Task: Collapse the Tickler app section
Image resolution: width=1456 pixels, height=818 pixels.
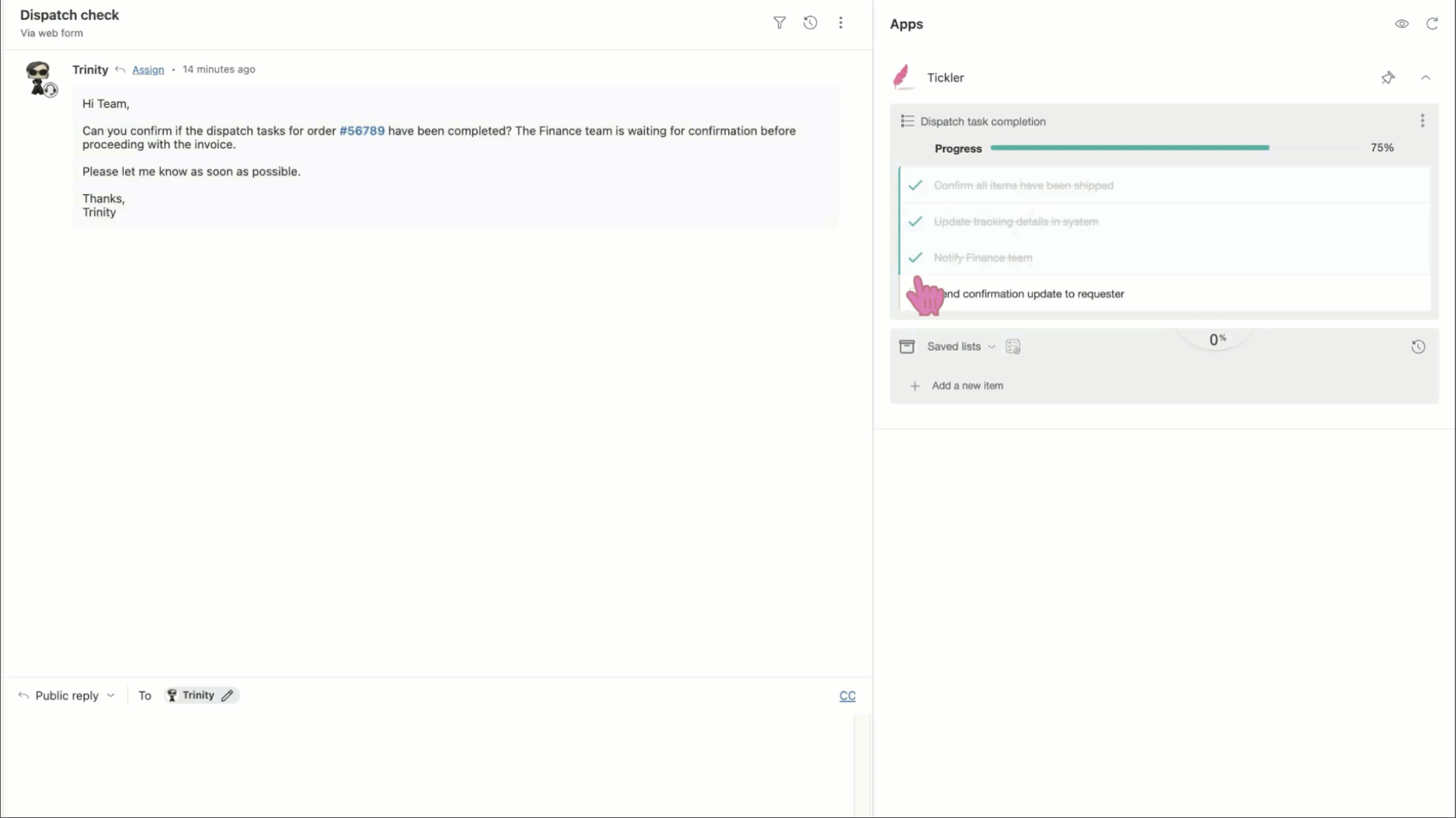Action: click(1425, 77)
